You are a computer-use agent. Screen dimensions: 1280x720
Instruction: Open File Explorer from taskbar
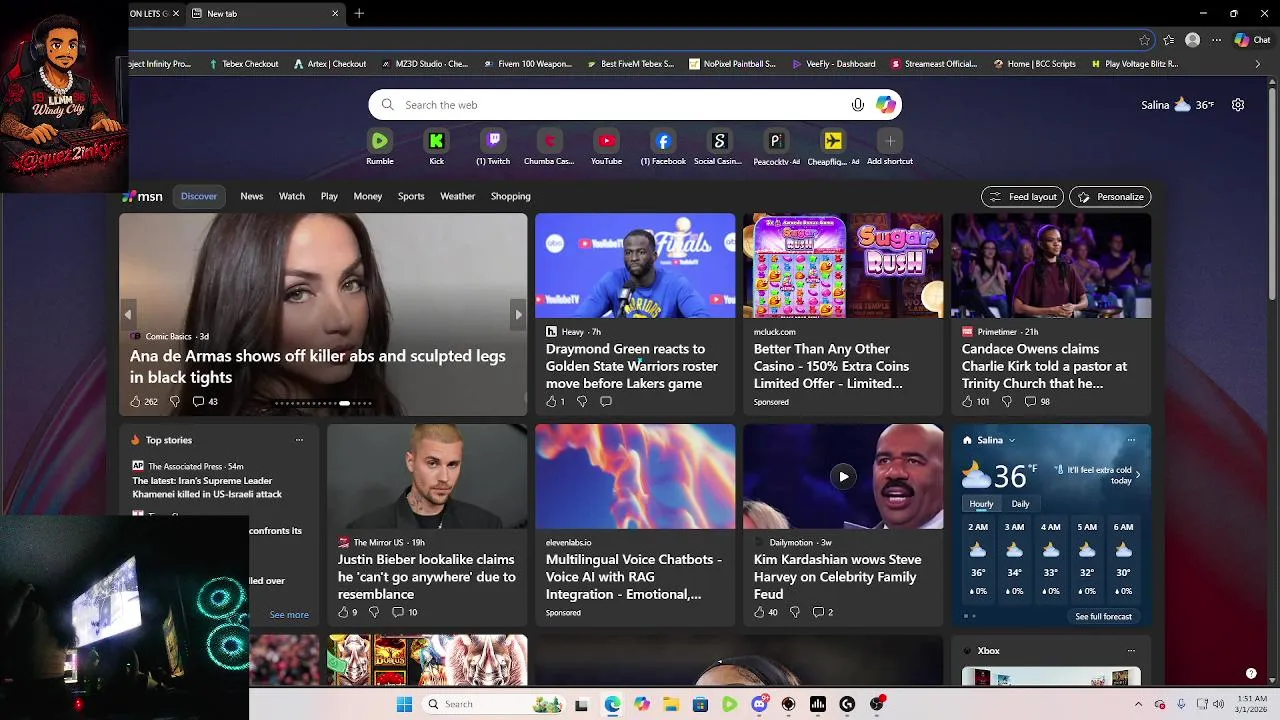click(x=671, y=704)
